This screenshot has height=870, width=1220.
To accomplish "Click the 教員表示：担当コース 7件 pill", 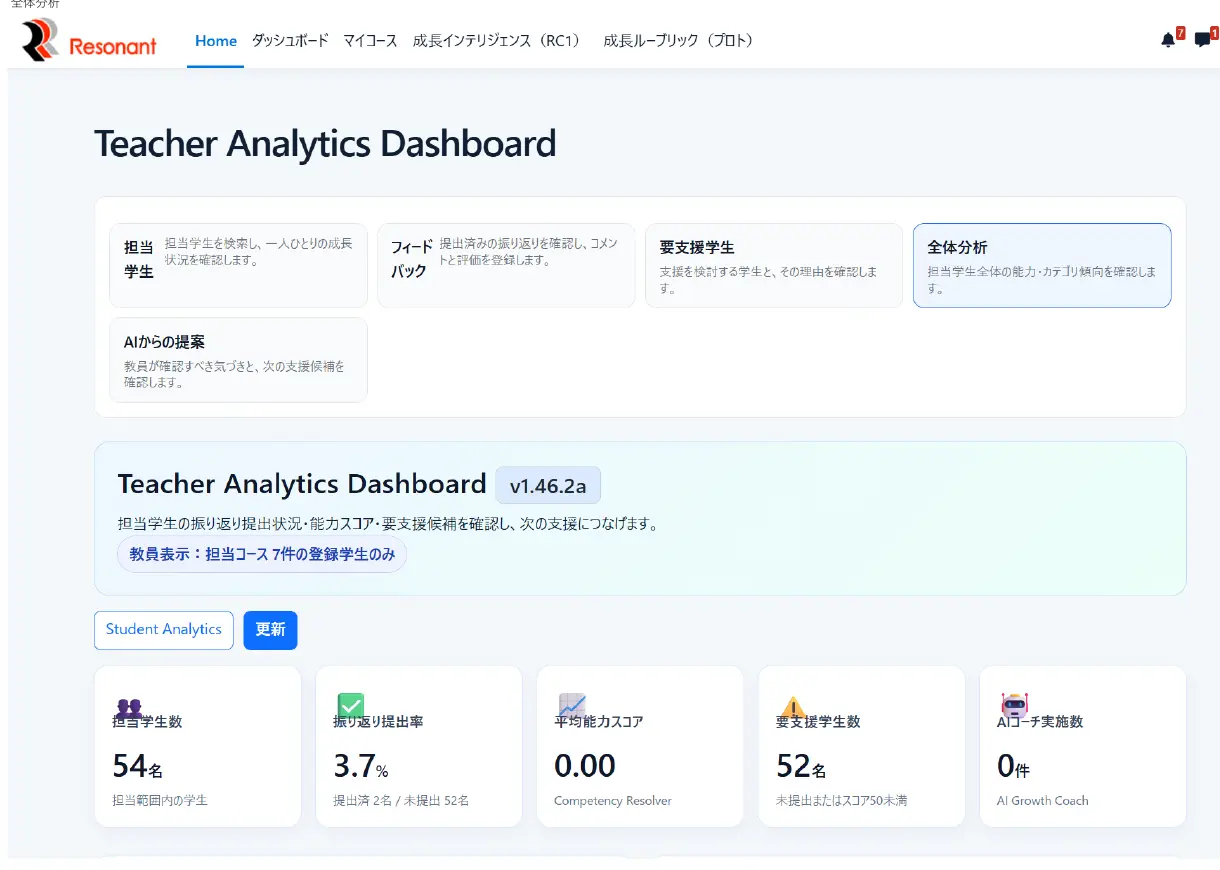I will point(262,554).
